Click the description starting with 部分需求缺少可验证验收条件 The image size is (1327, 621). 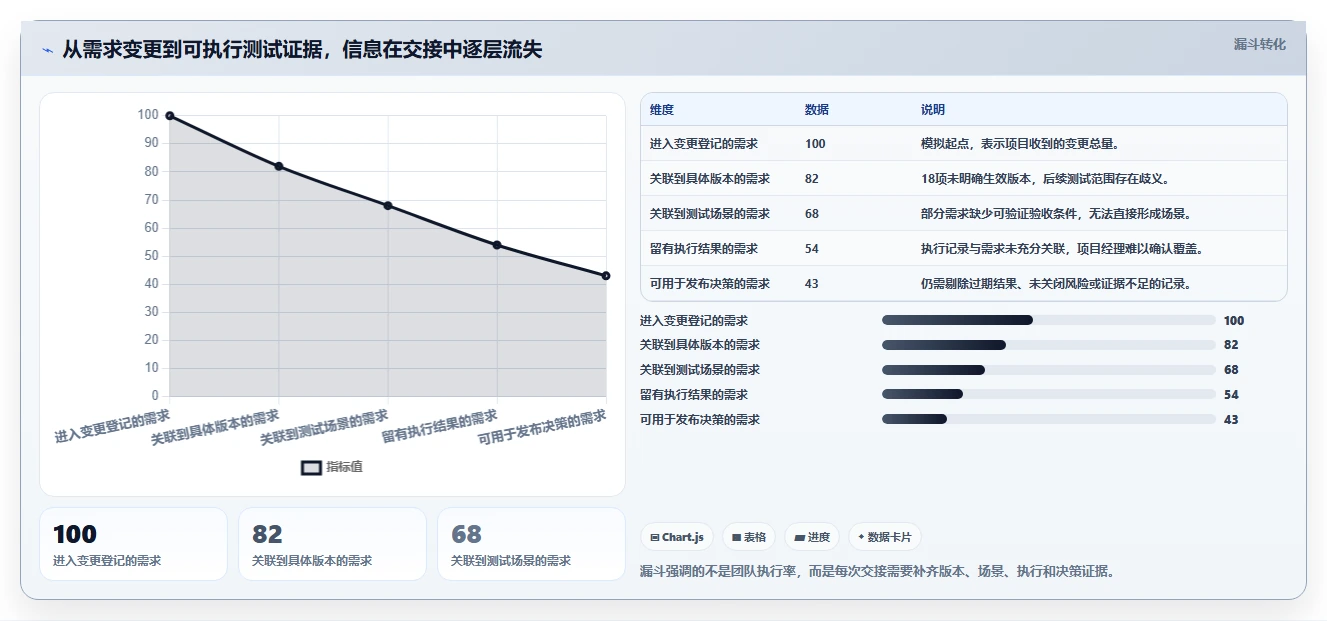[x=1057, y=214]
